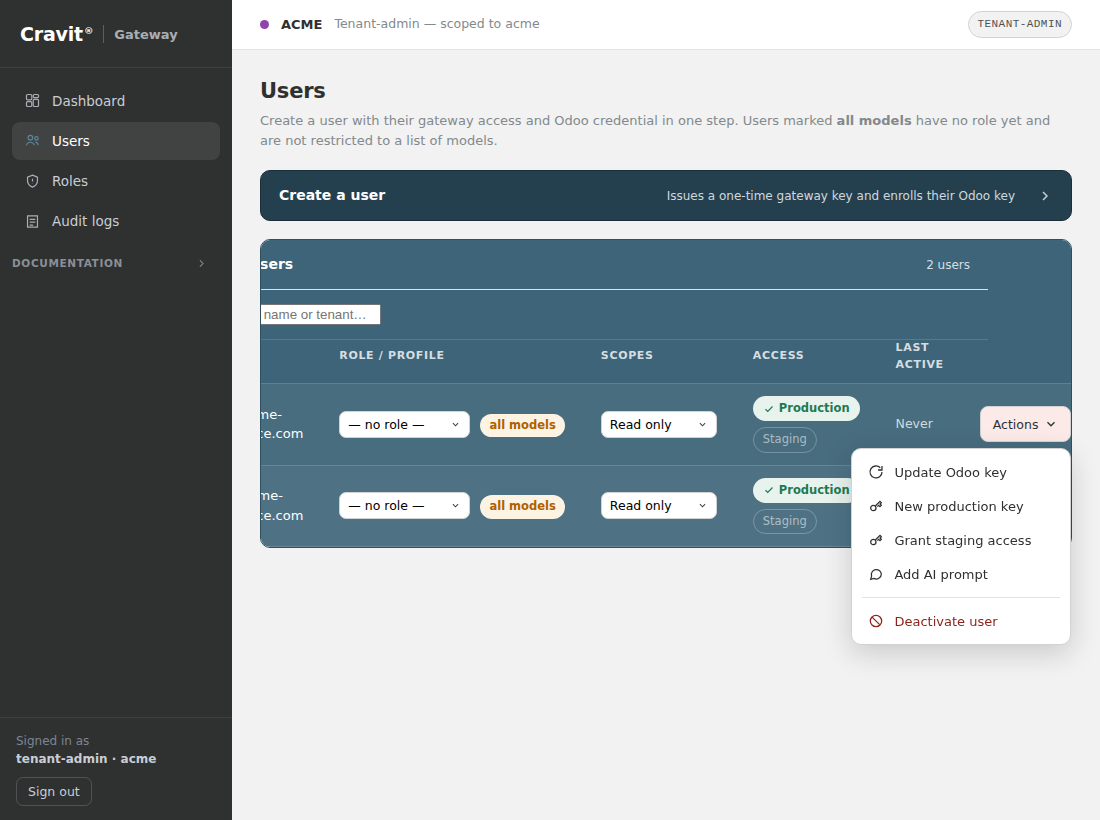Expand the Documentation section
Screen dimensions: 1100x820
click(109, 263)
